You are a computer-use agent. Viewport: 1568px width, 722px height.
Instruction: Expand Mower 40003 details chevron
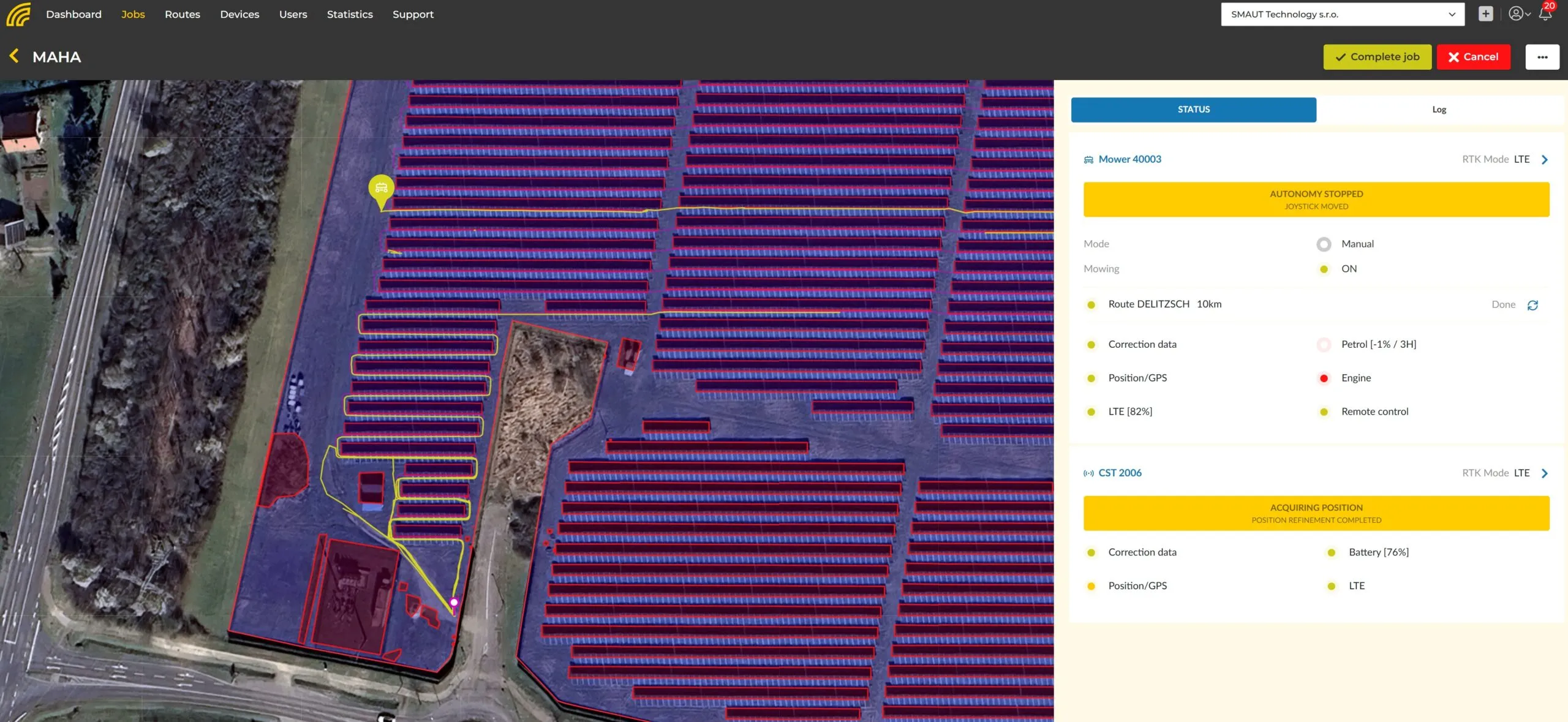(x=1545, y=160)
